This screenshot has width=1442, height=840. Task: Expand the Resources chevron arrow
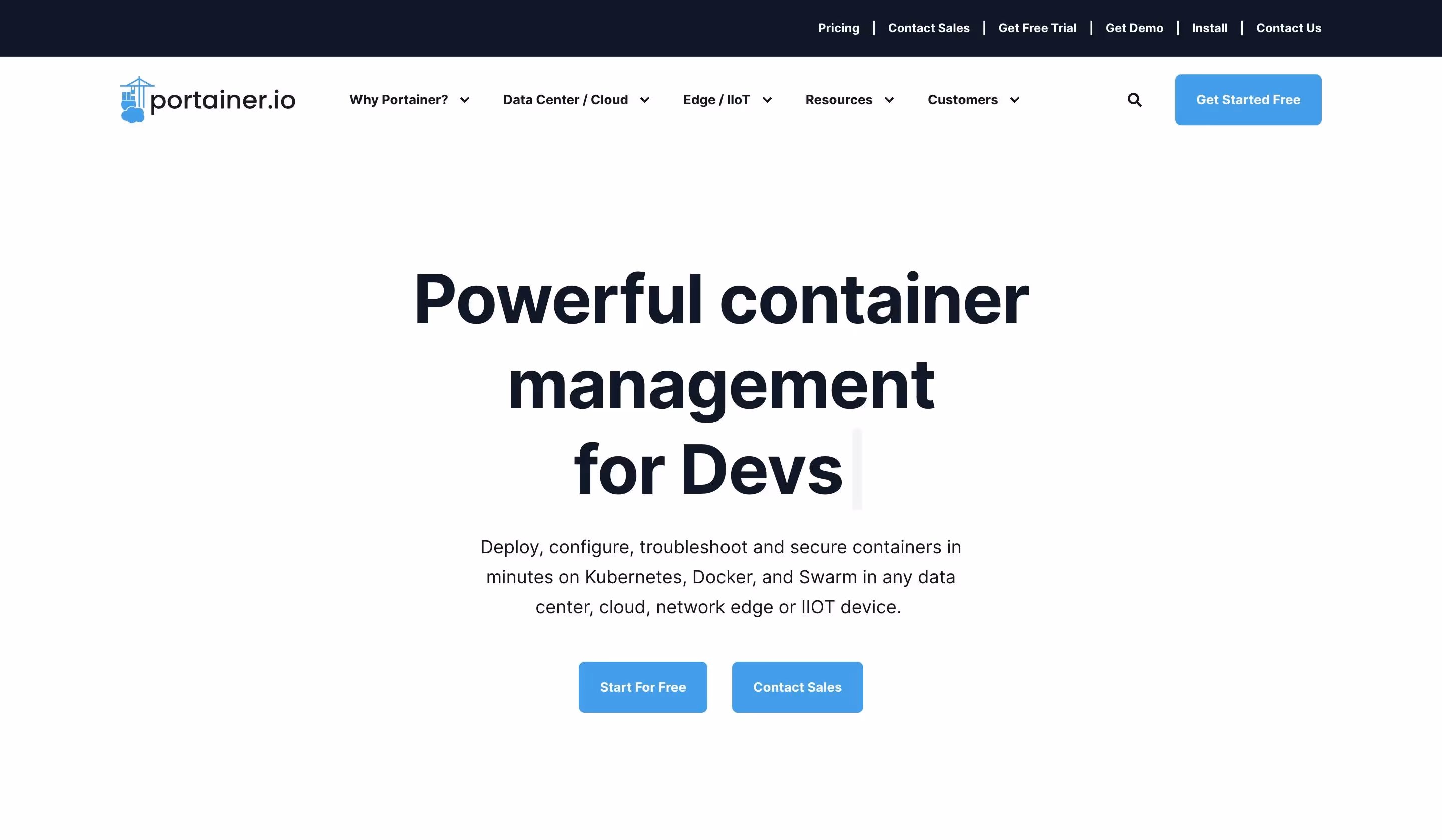(x=889, y=100)
